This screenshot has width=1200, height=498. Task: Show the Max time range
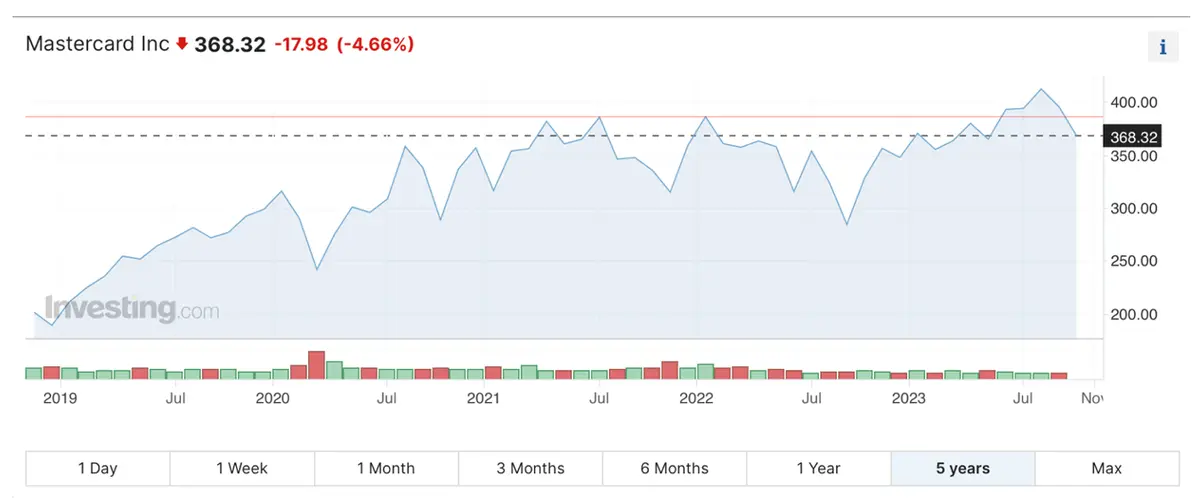[x=1106, y=468]
